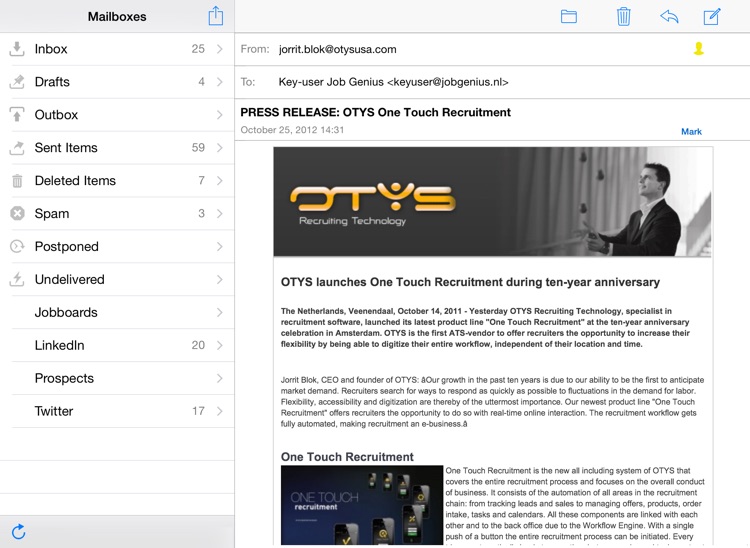Open the LinkedIn mailbox
This screenshot has height=548, width=750.
coord(59,345)
